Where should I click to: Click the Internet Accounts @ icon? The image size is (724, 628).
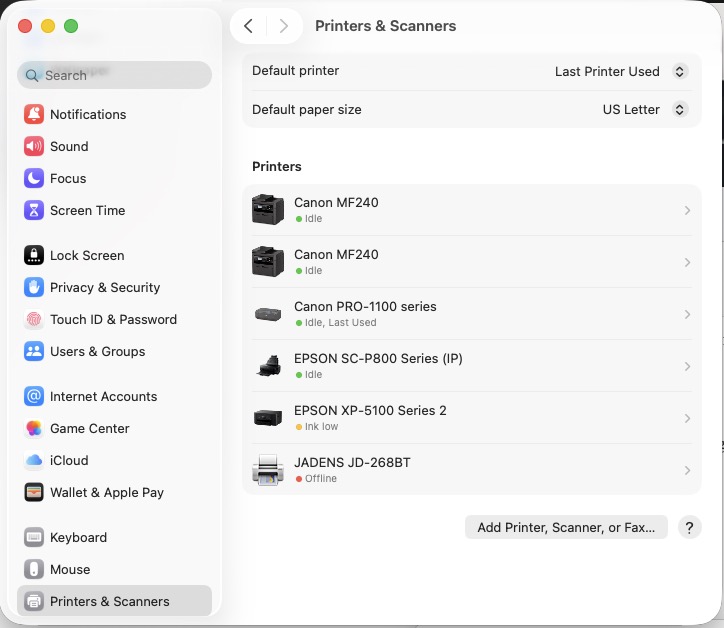coord(34,396)
